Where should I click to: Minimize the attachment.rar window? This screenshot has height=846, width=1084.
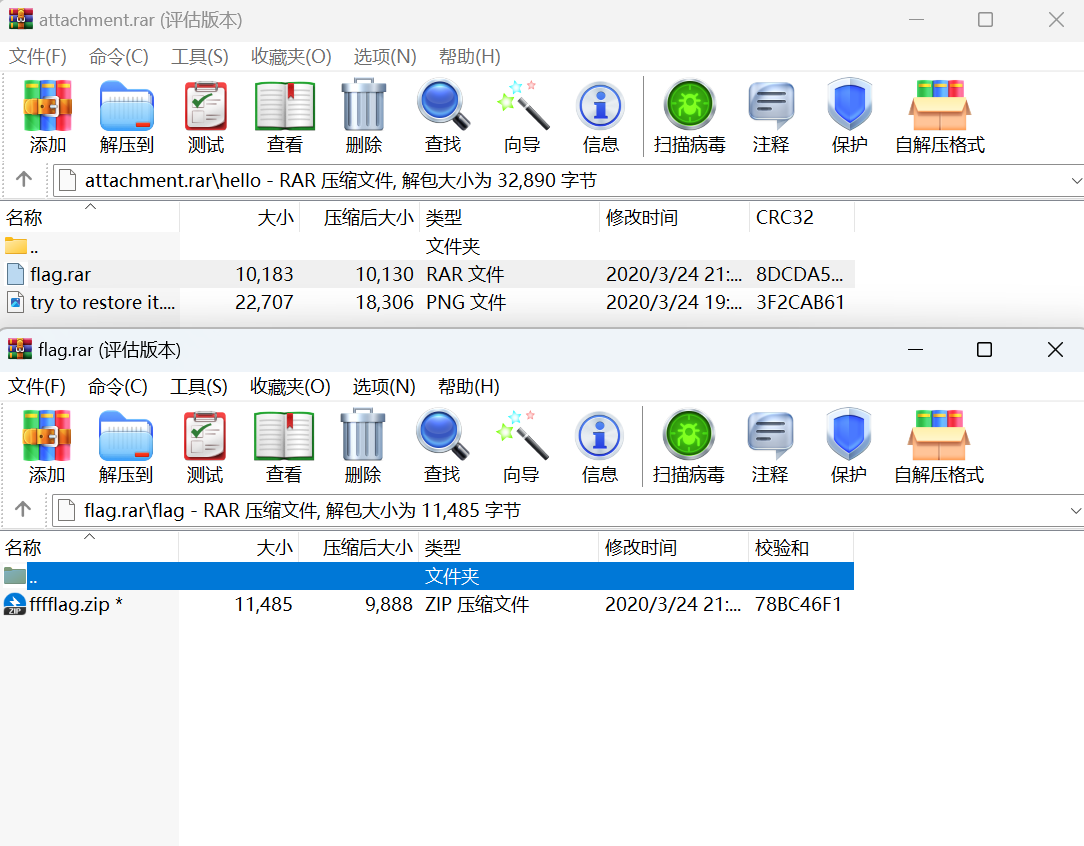tap(917, 19)
